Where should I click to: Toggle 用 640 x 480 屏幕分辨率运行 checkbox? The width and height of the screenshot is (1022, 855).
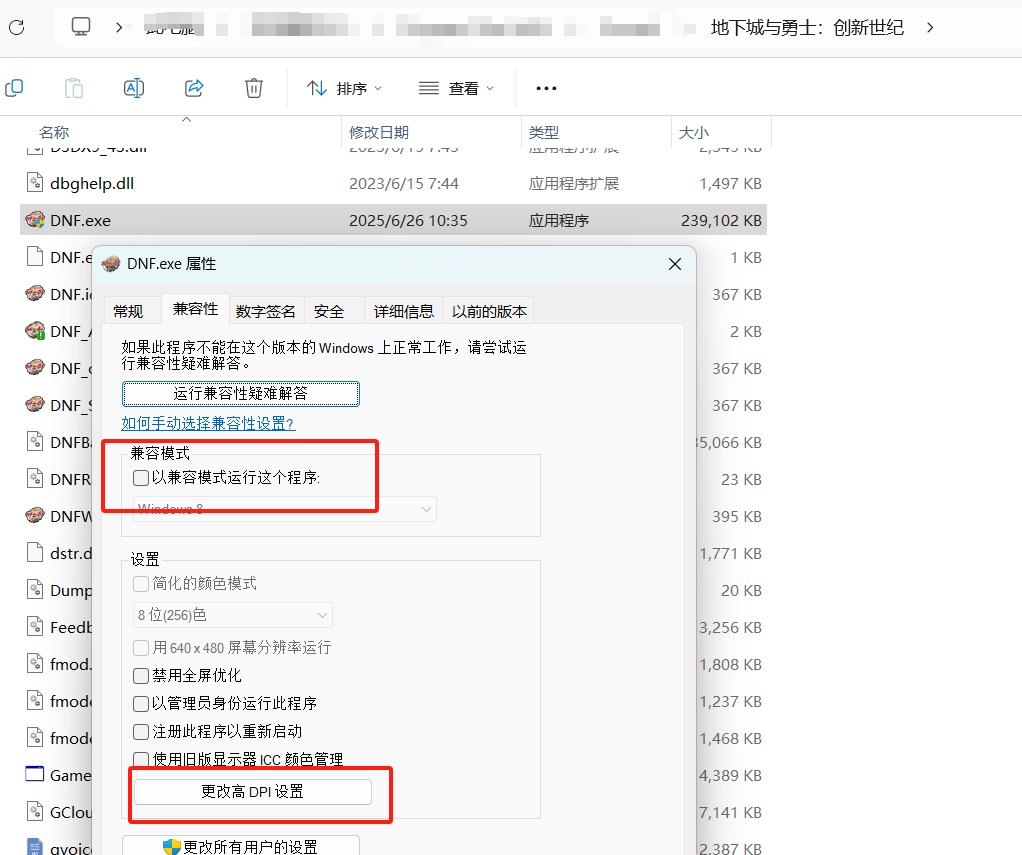[141, 648]
